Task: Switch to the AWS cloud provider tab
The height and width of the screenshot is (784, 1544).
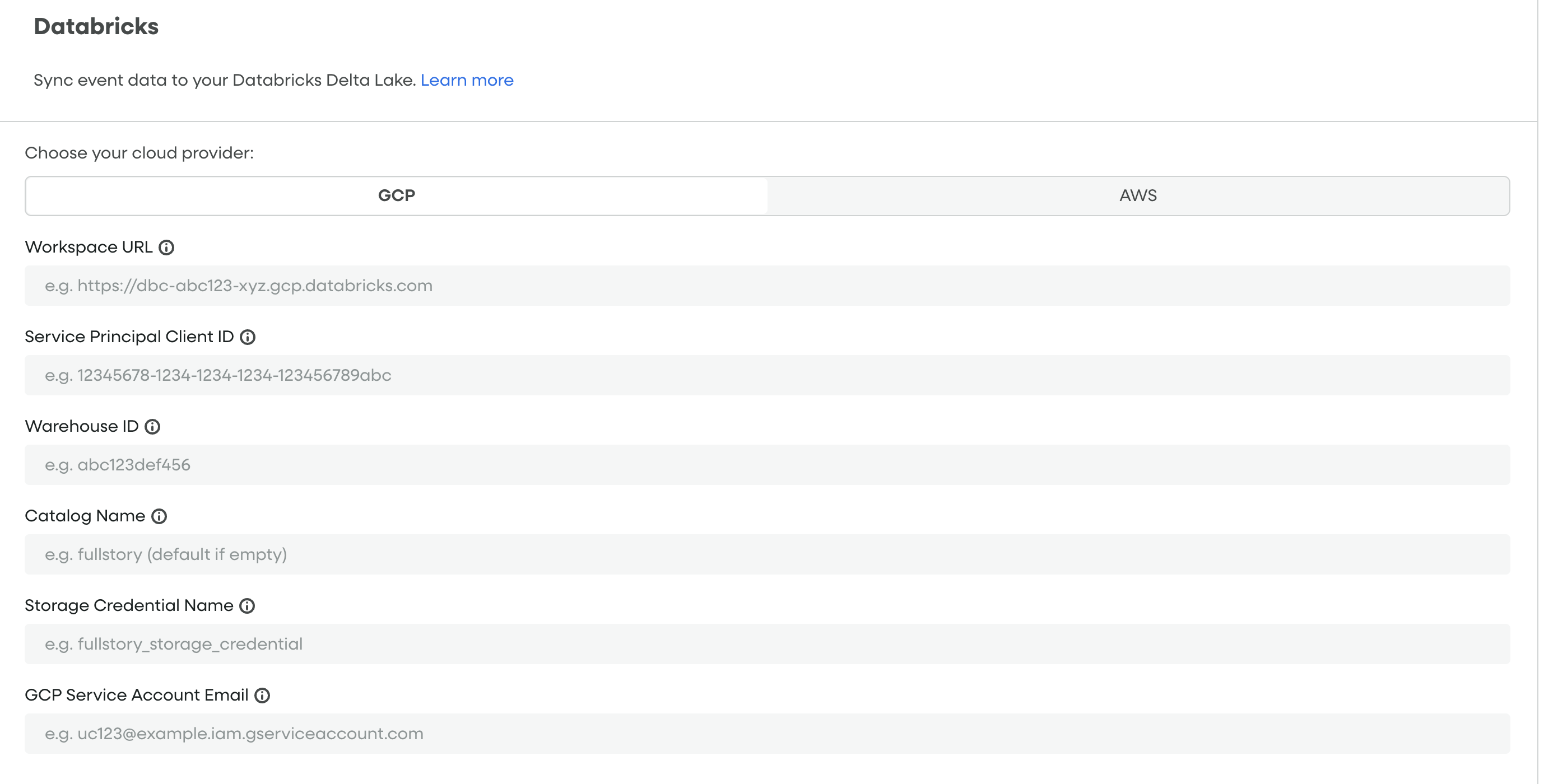Action: [x=1138, y=196]
